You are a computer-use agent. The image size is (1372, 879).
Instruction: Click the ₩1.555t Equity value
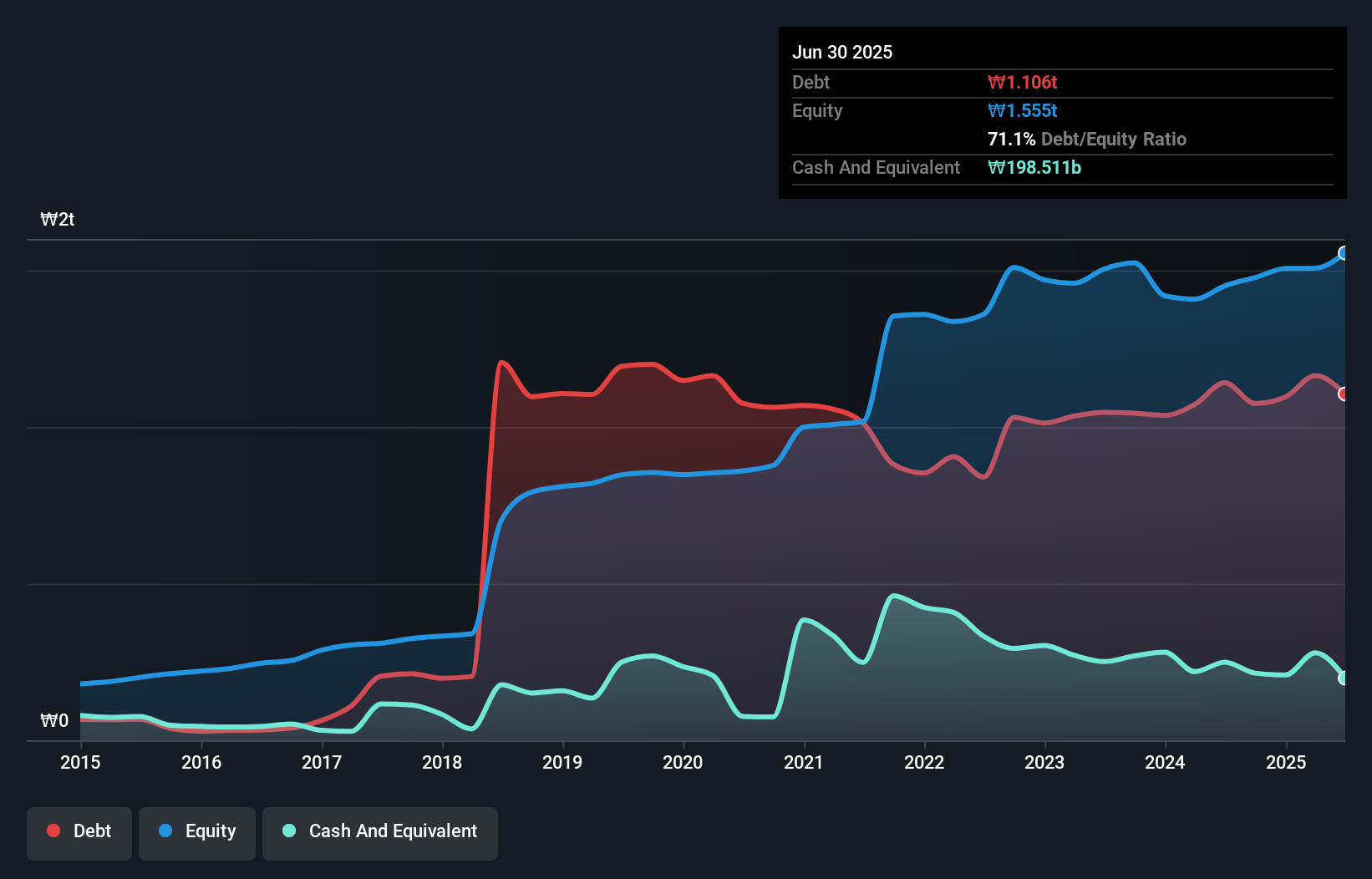coord(1022,110)
